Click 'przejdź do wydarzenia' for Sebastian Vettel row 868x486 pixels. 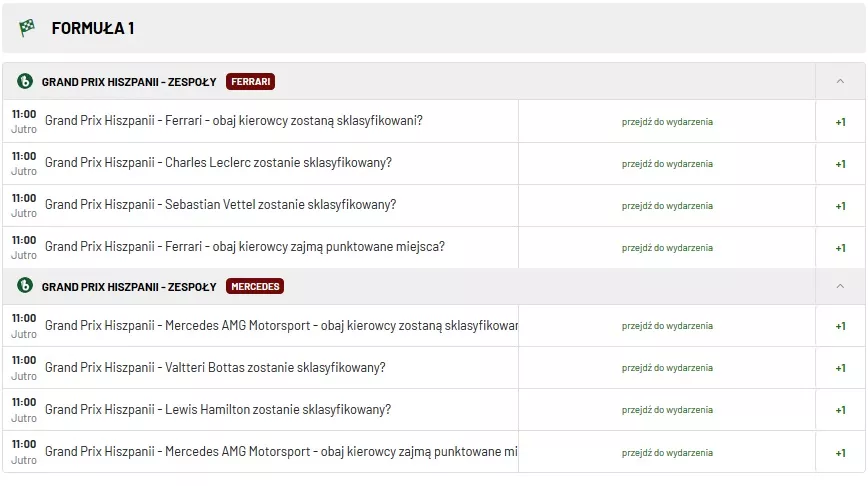coord(667,206)
